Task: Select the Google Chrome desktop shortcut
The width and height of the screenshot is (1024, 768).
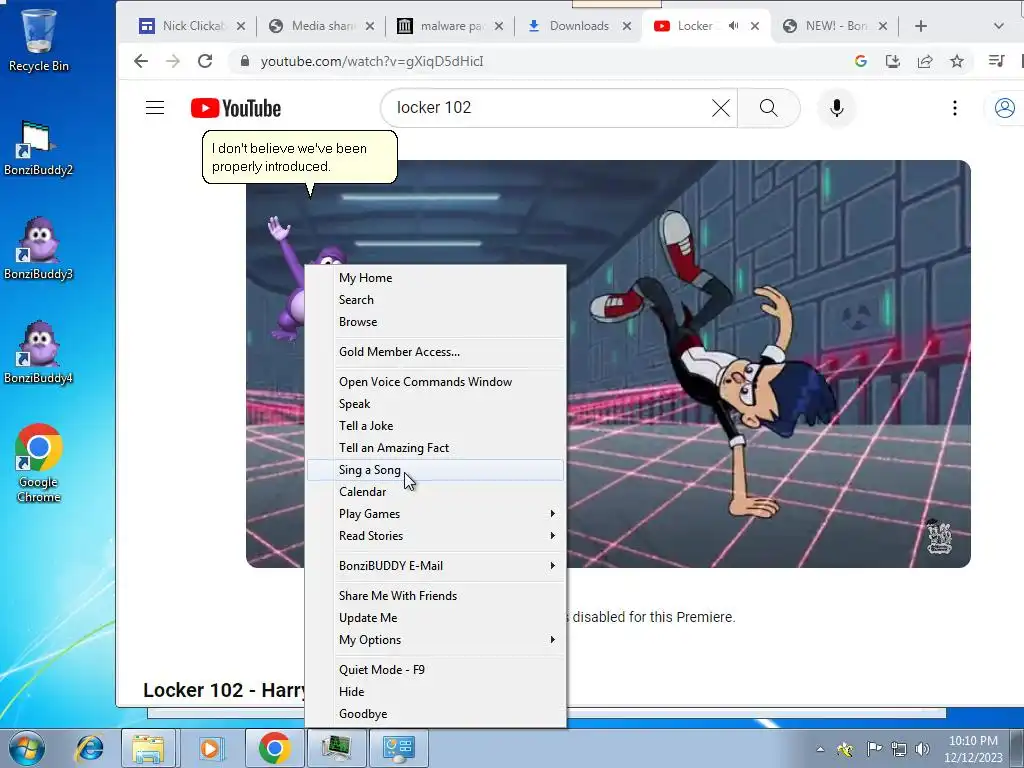Action: (39, 464)
